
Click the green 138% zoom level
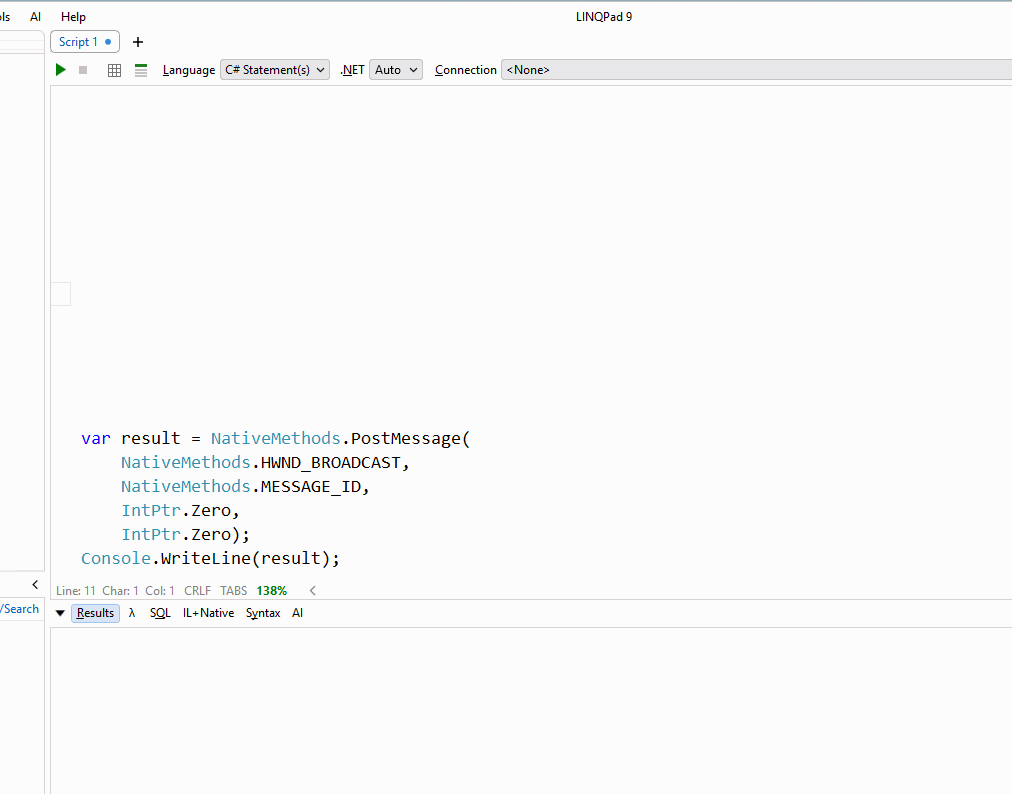pyautogui.click(x=271, y=591)
